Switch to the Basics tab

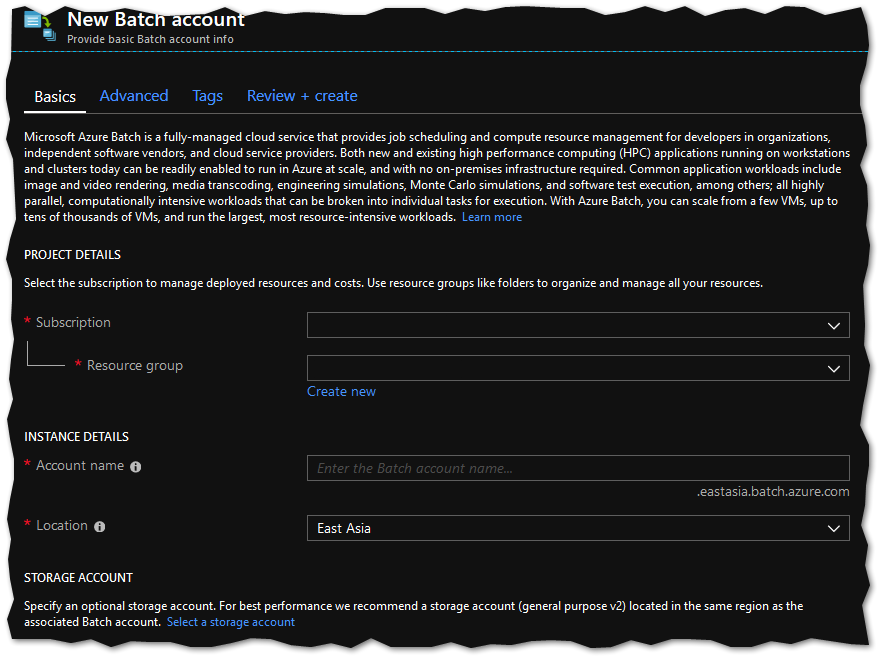click(55, 97)
